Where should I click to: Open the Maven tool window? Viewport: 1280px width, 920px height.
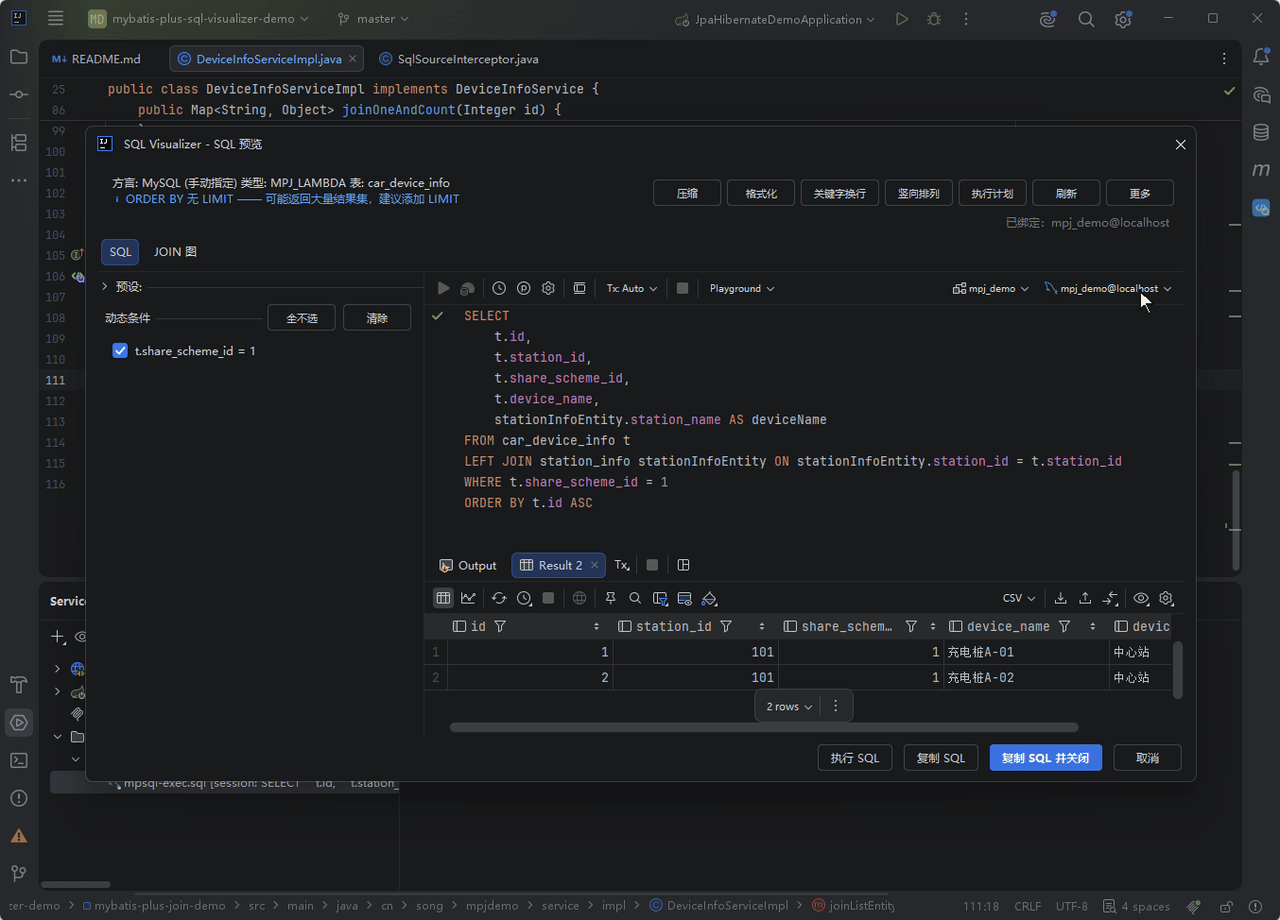pos(1261,170)
